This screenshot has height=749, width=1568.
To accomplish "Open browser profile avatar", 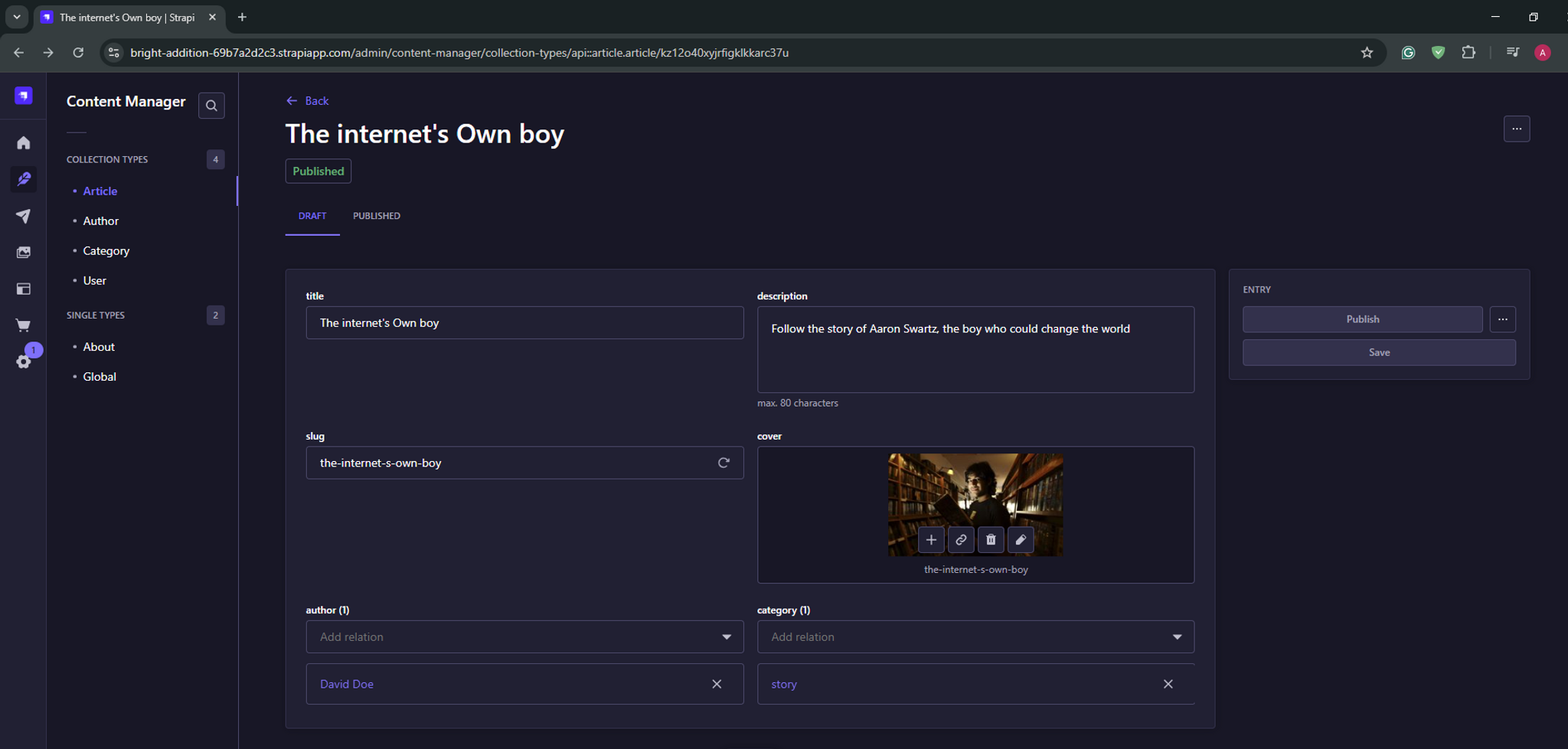I will [1543, 53].
